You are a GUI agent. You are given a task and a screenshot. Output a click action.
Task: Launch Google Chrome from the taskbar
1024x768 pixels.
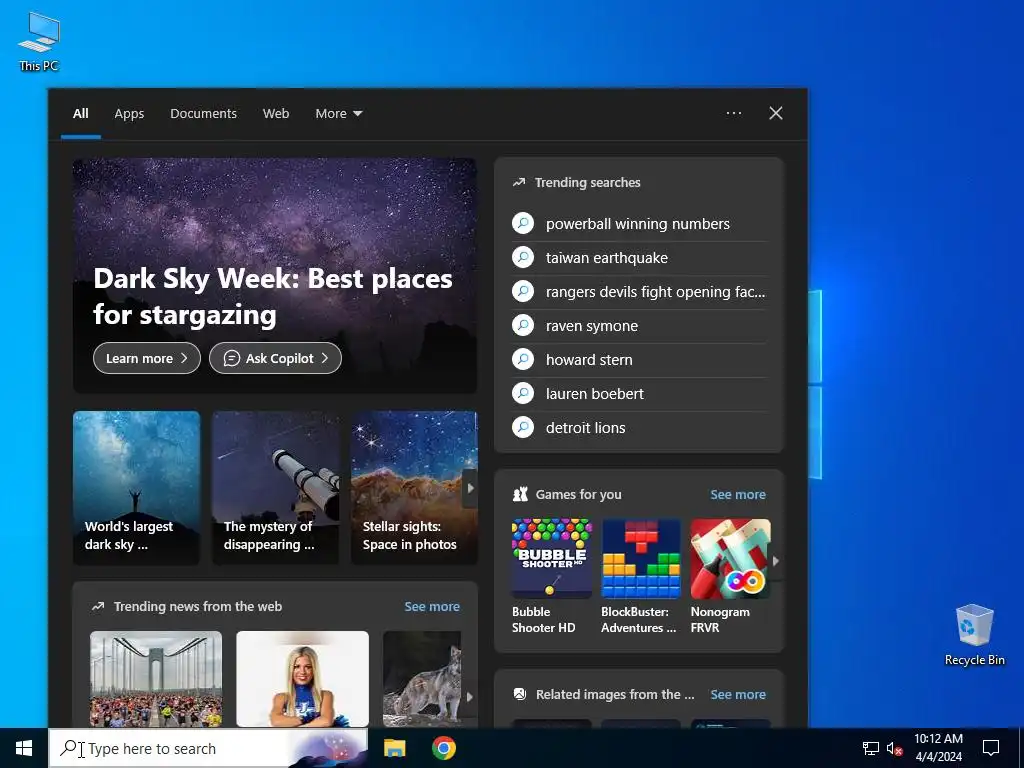pos(444,748)
